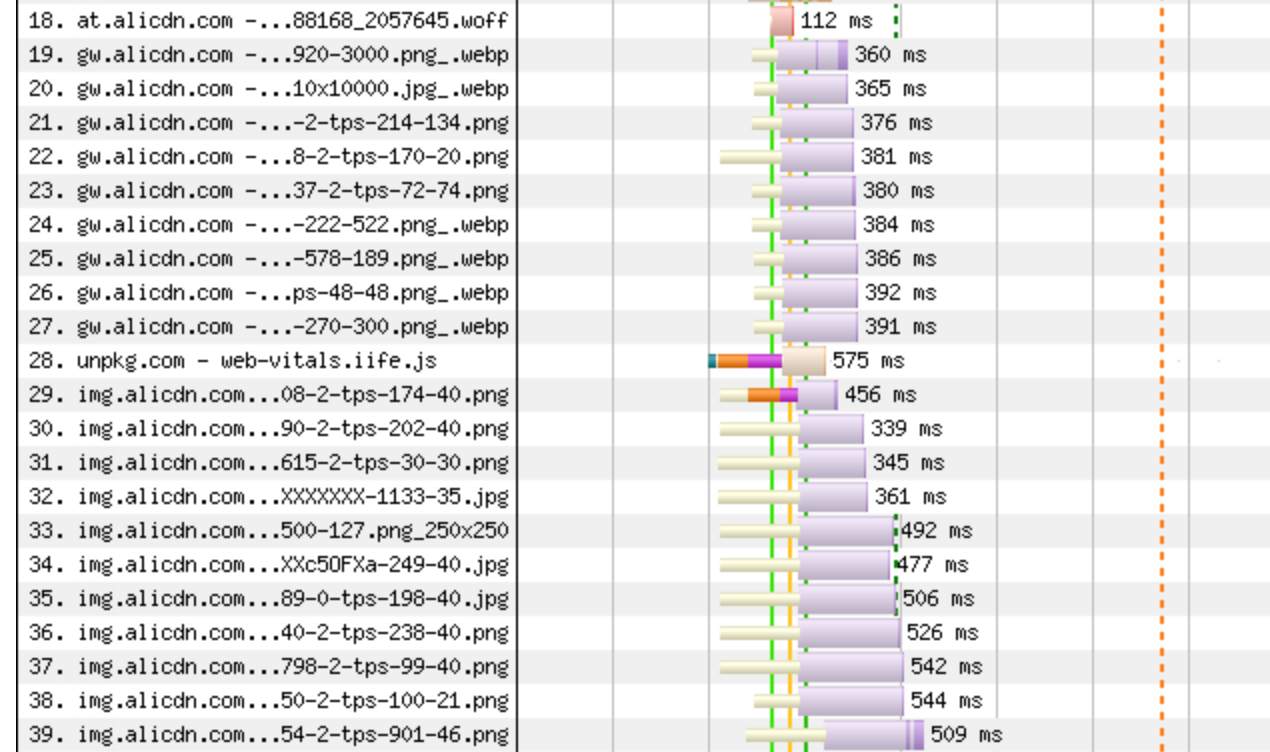Open request 27 270-300.png_.webp
This screenshot has height=752, width=1270.
[268, 326]
